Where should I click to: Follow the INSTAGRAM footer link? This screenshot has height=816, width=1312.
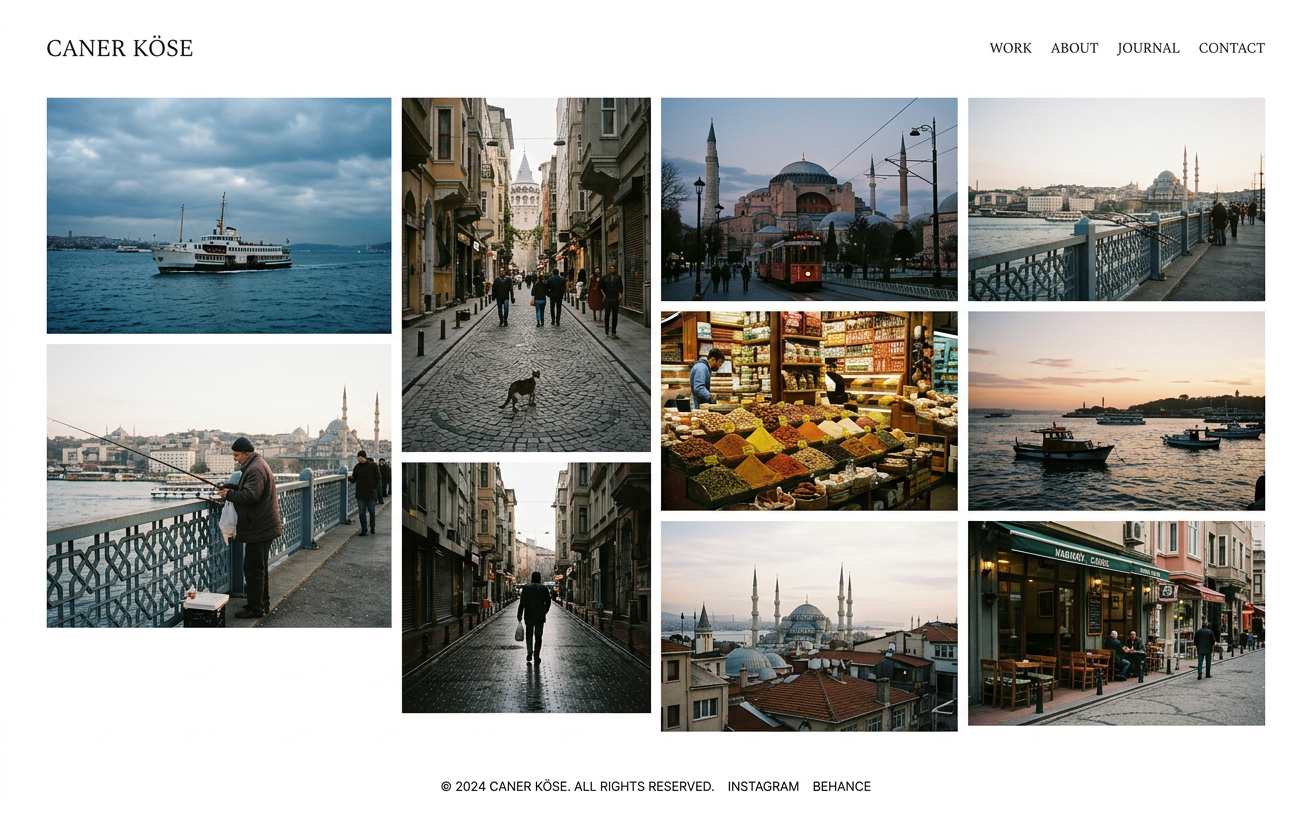pos(763,786)
